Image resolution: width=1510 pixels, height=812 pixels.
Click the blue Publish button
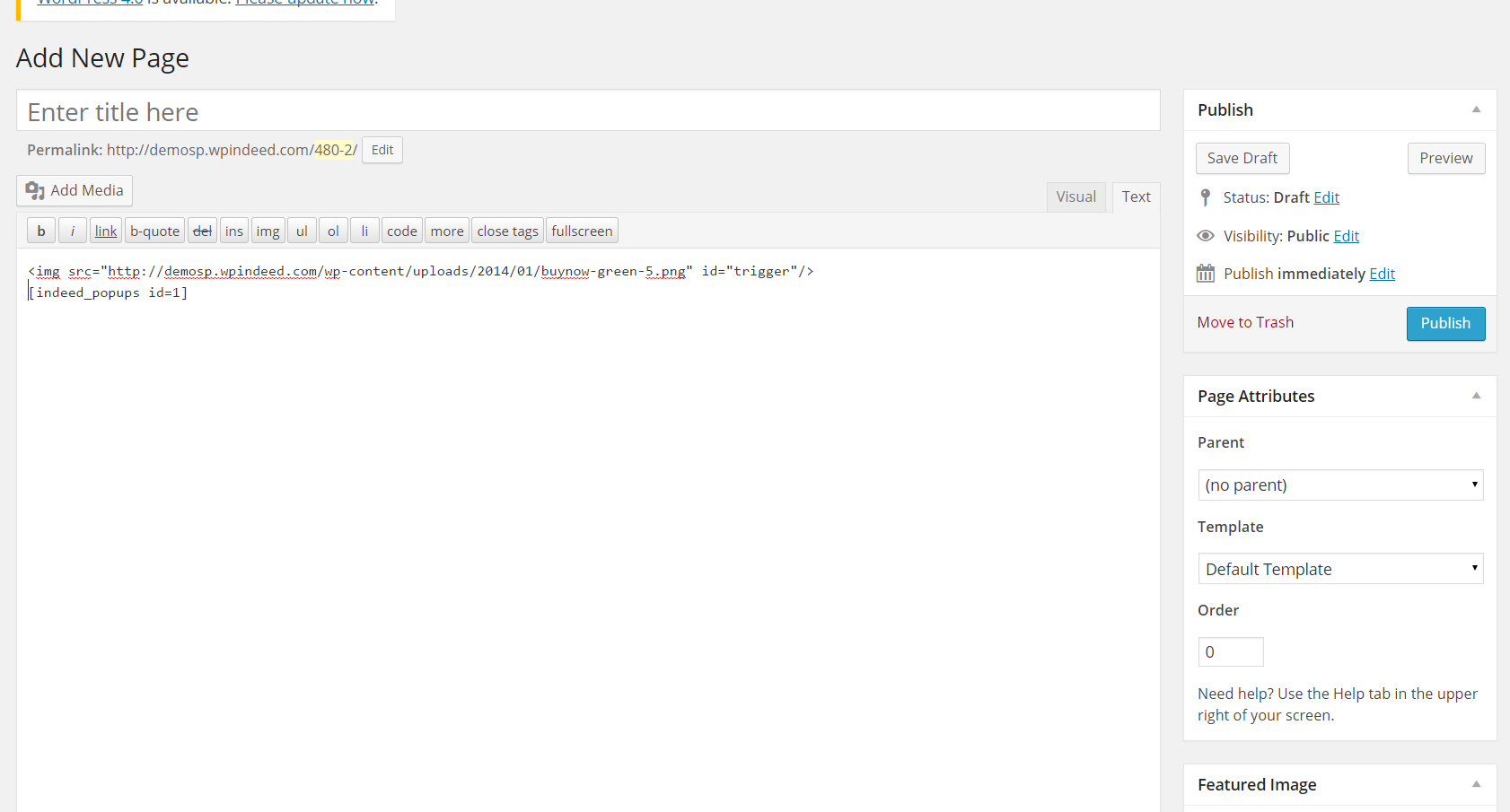click(1445, 323)
